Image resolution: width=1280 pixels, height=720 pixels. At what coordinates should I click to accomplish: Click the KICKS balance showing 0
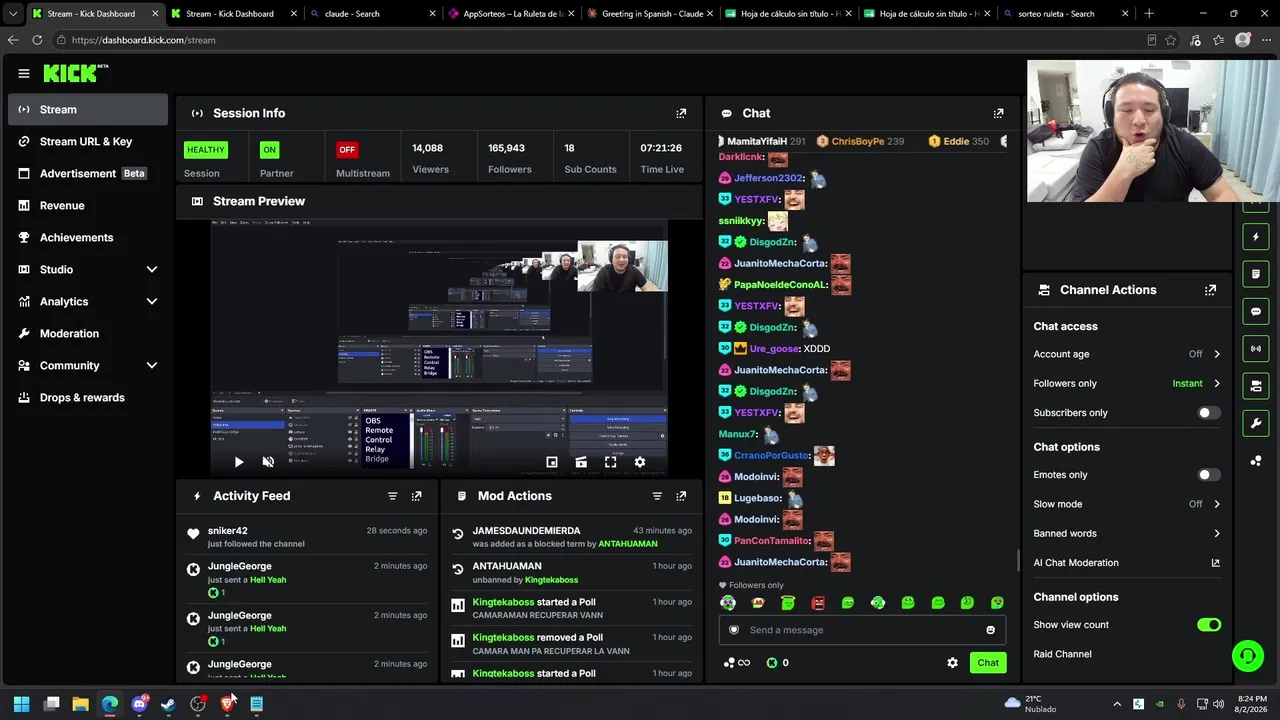[x=777, y=663]
